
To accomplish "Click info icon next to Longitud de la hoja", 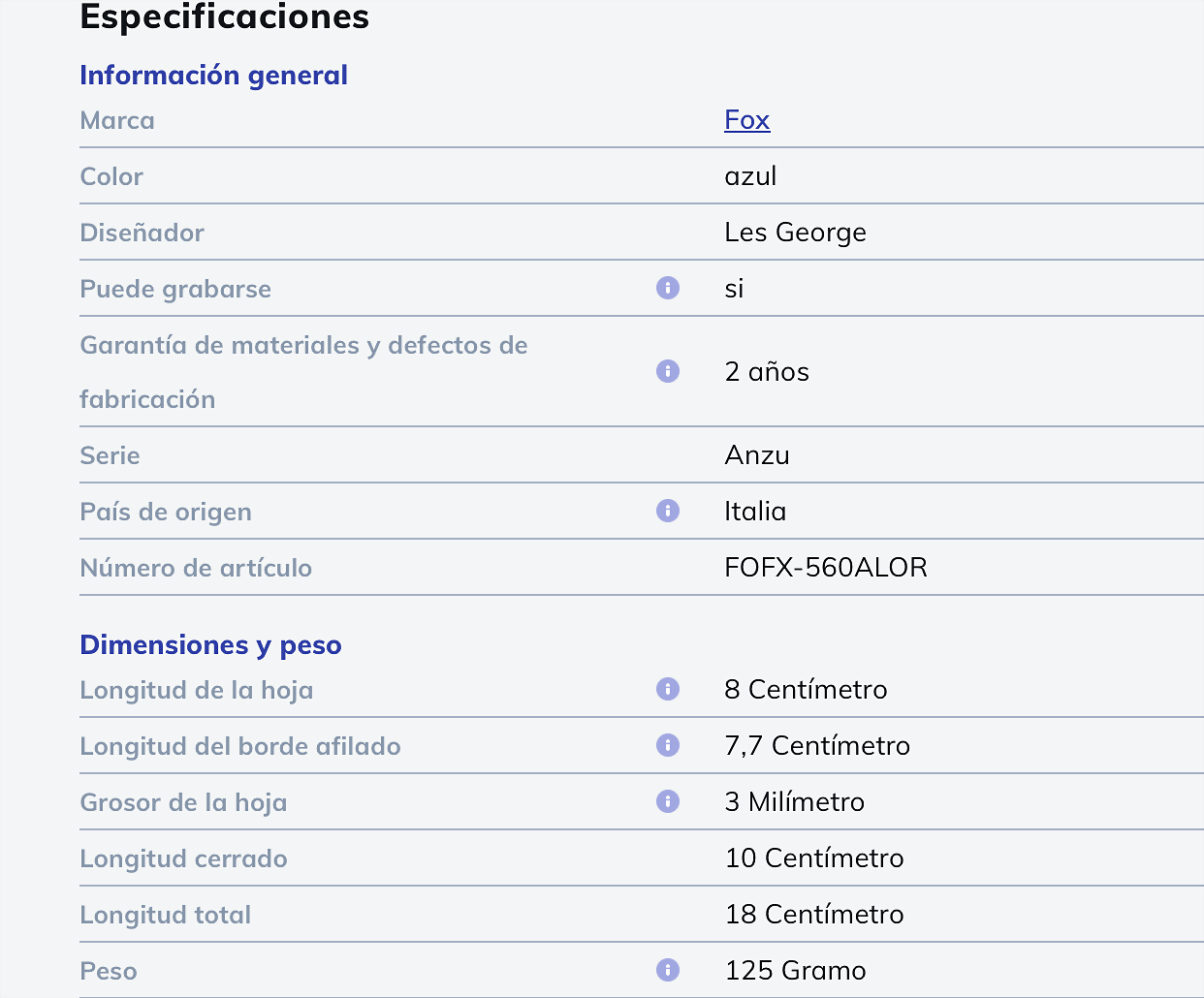I will [x=668, y=689].
